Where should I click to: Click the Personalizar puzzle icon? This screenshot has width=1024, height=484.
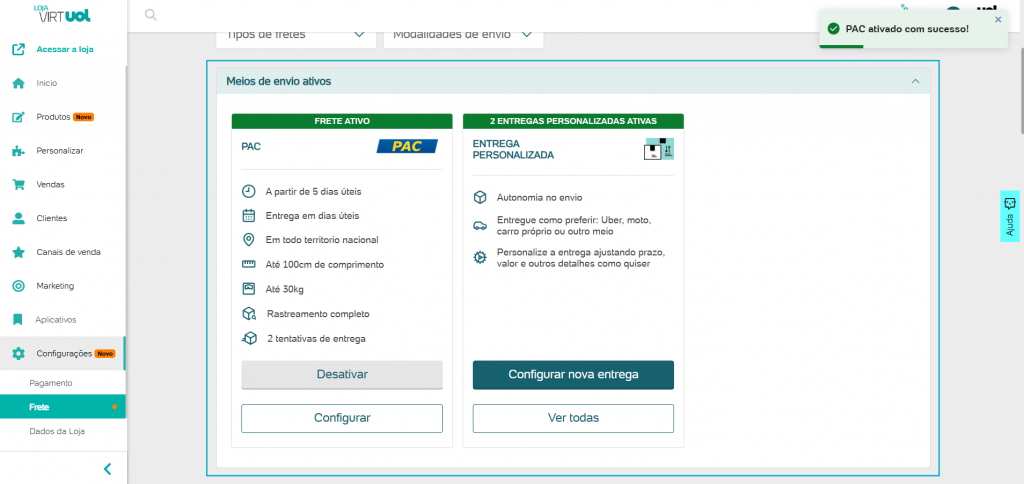click(x=18, y=151)
